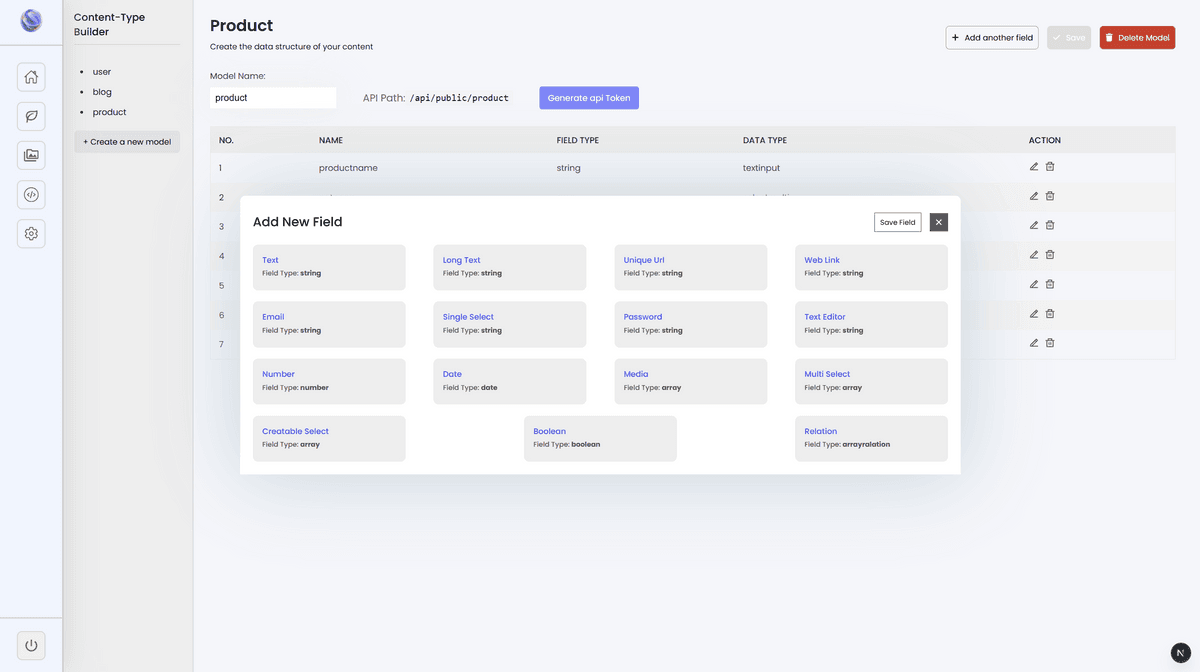Choose the Email field type
Screen dimensions: 1200x672
[x=329, y=324]
